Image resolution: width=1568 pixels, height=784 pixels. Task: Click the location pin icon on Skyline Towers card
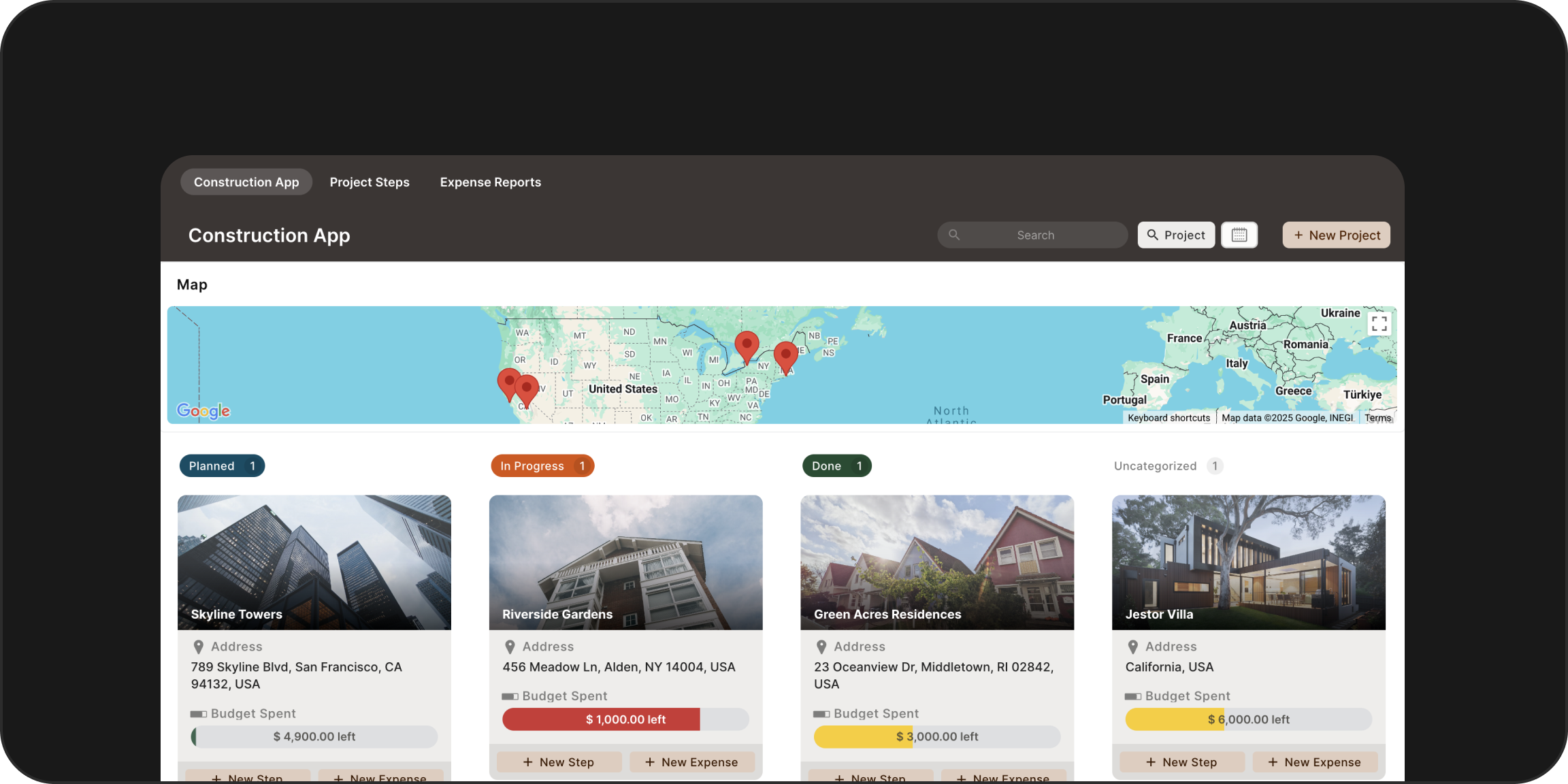tap(199, 646)
